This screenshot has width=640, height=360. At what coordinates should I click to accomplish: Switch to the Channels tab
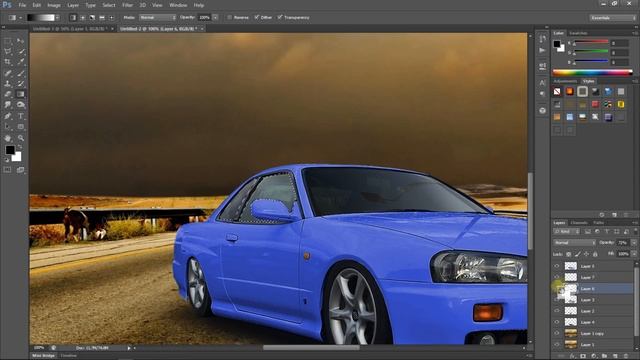click(x=579, y=223)
